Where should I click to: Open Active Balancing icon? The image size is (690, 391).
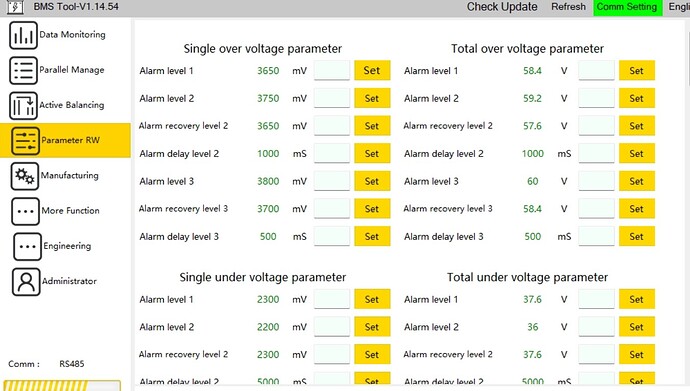23,106
